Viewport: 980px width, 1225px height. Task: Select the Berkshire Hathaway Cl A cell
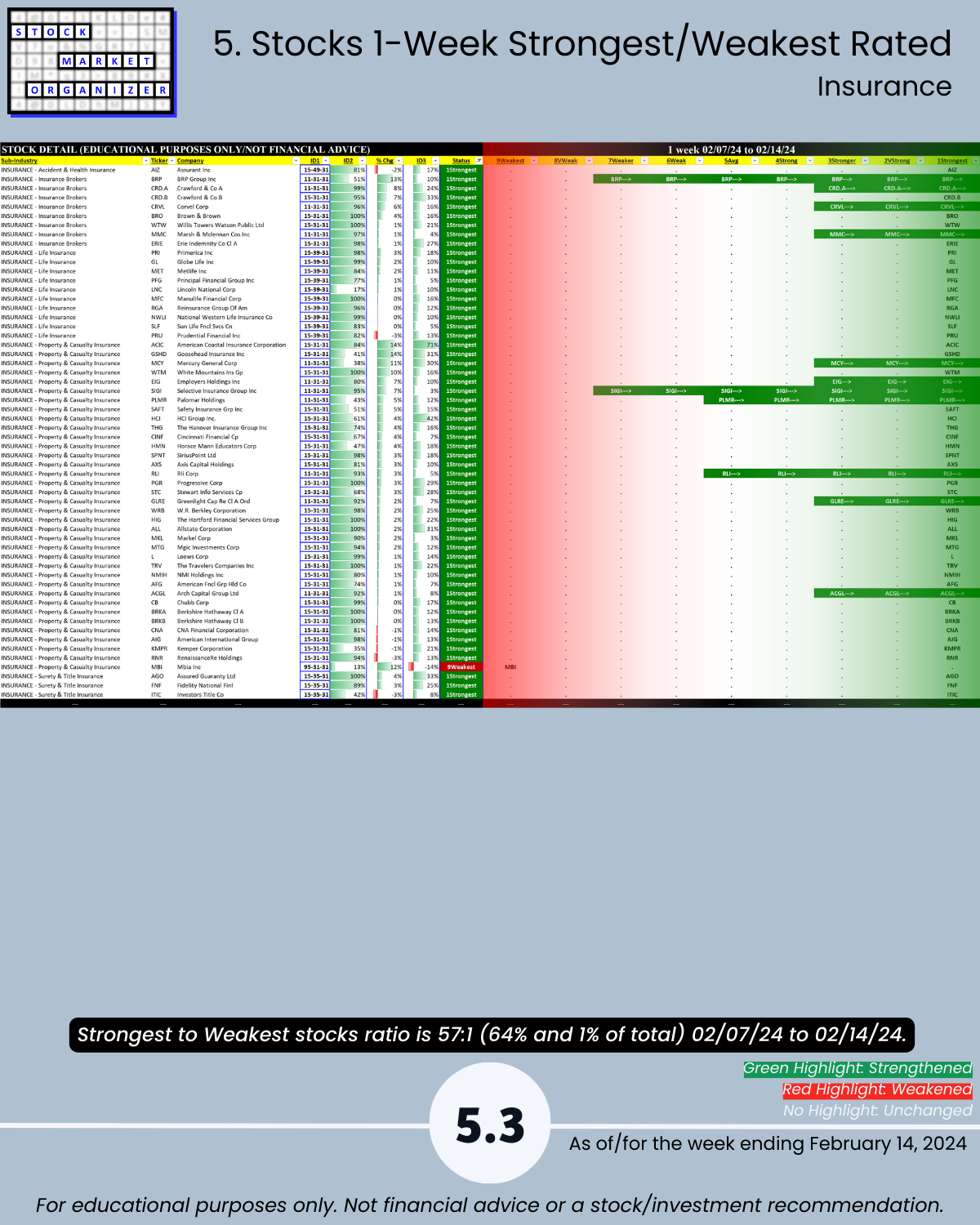coord(238,612)
